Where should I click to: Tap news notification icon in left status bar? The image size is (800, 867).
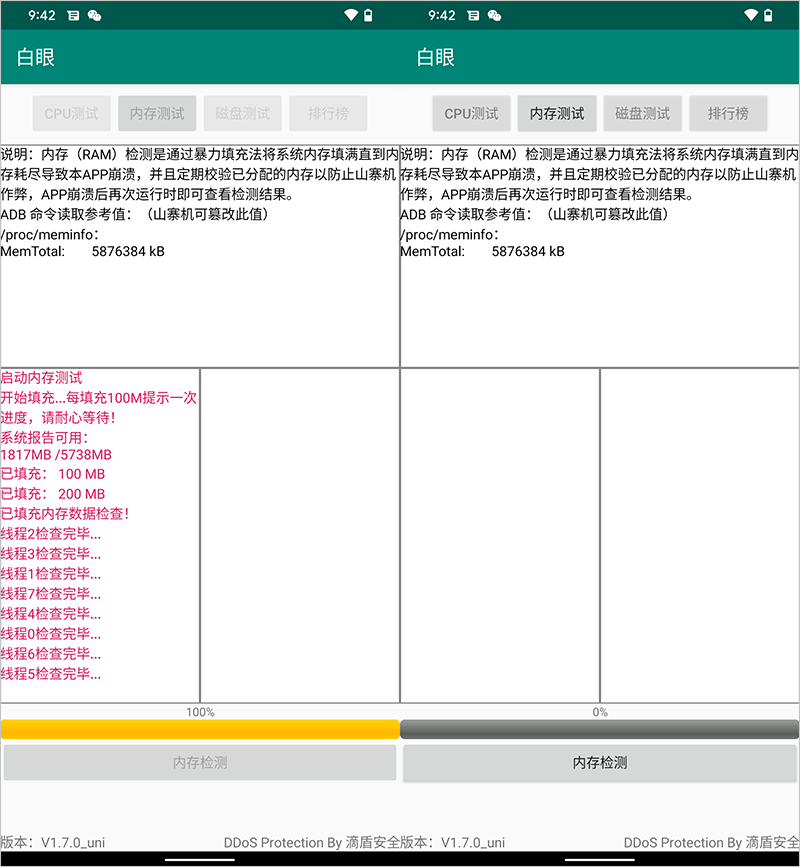click(x=75, y=15)
